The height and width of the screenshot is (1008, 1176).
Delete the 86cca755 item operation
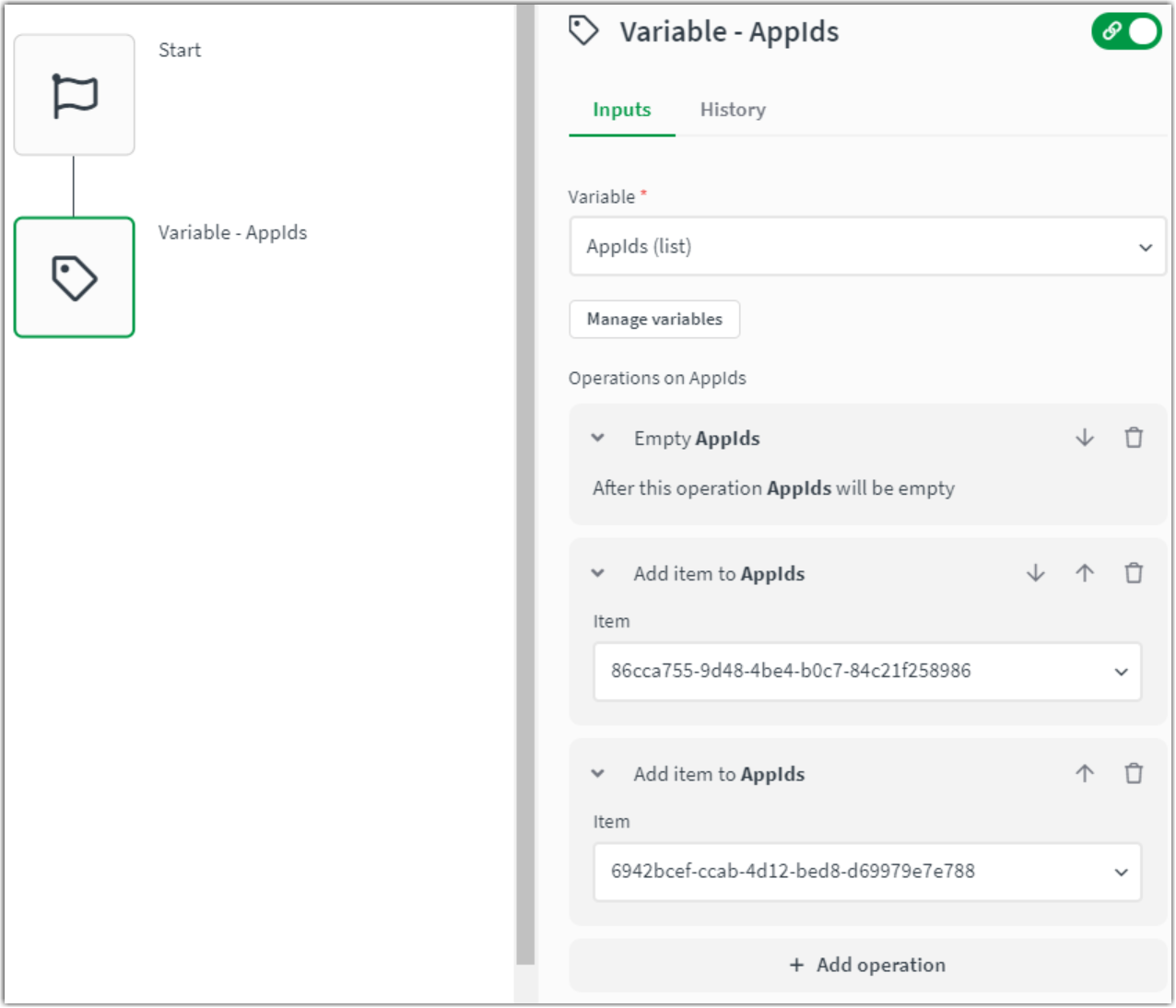point(1134,573)
